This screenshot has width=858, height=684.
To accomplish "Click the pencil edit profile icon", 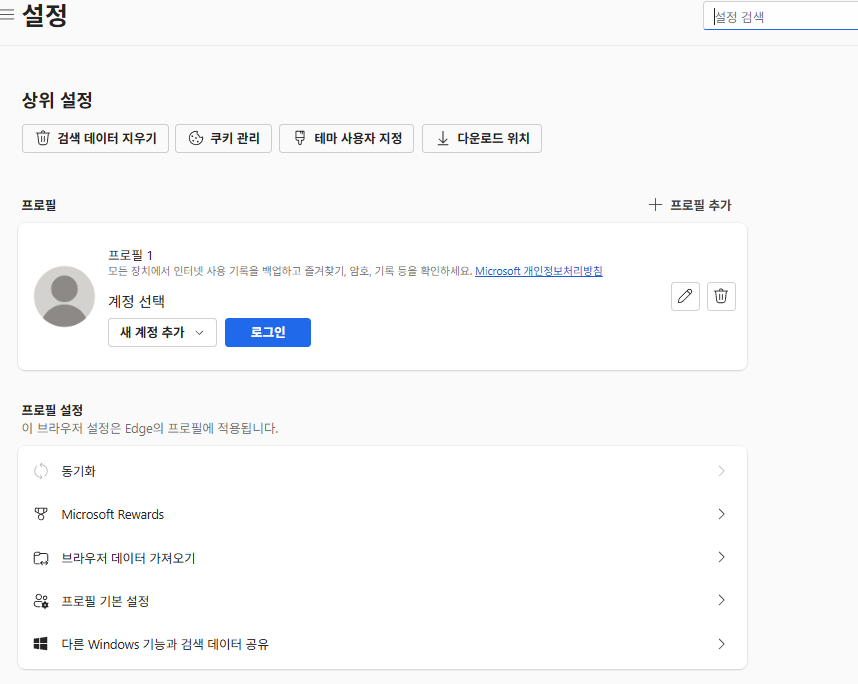I will click(x=685, y=296).
